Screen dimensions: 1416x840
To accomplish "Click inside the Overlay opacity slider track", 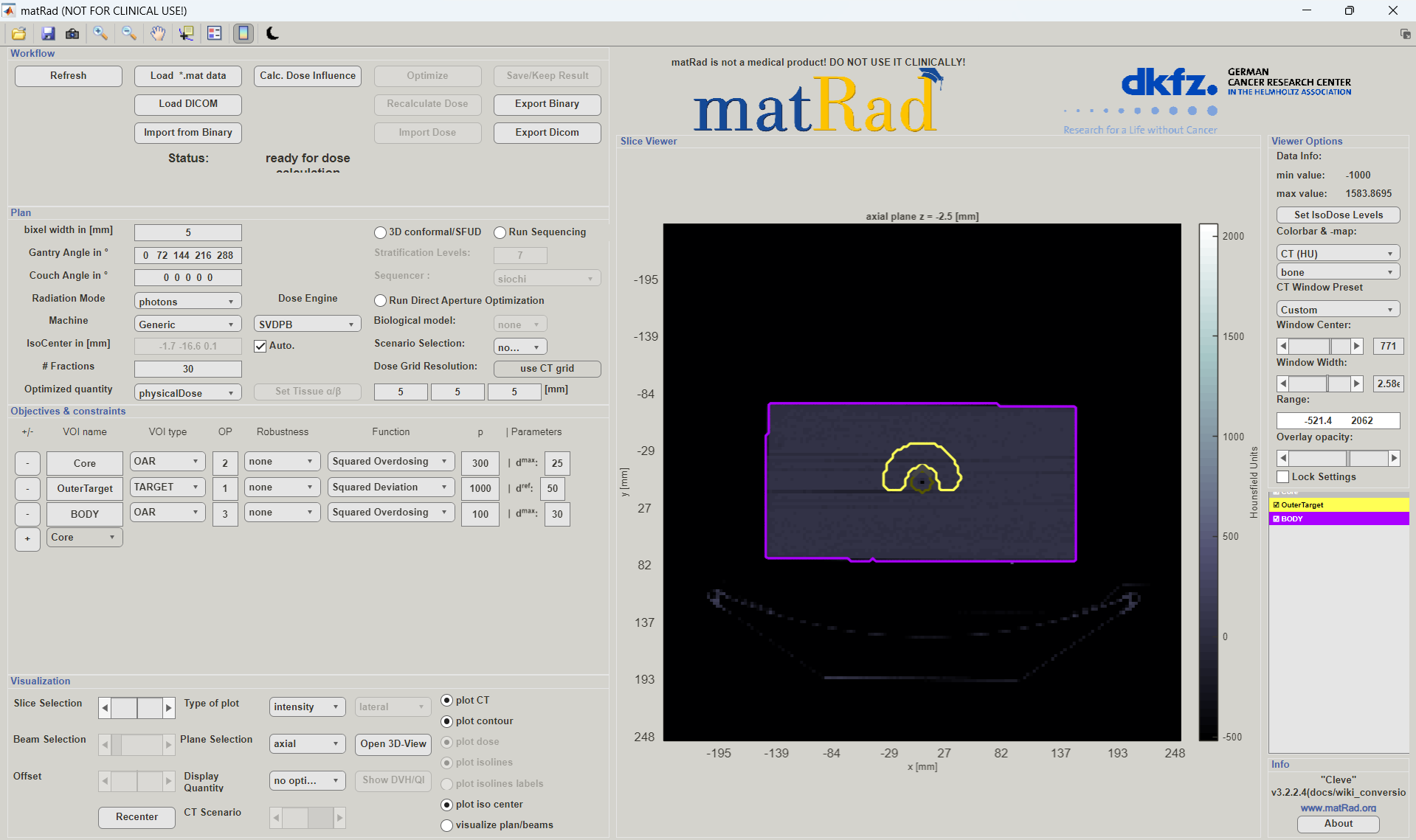I will (1339, 458).
